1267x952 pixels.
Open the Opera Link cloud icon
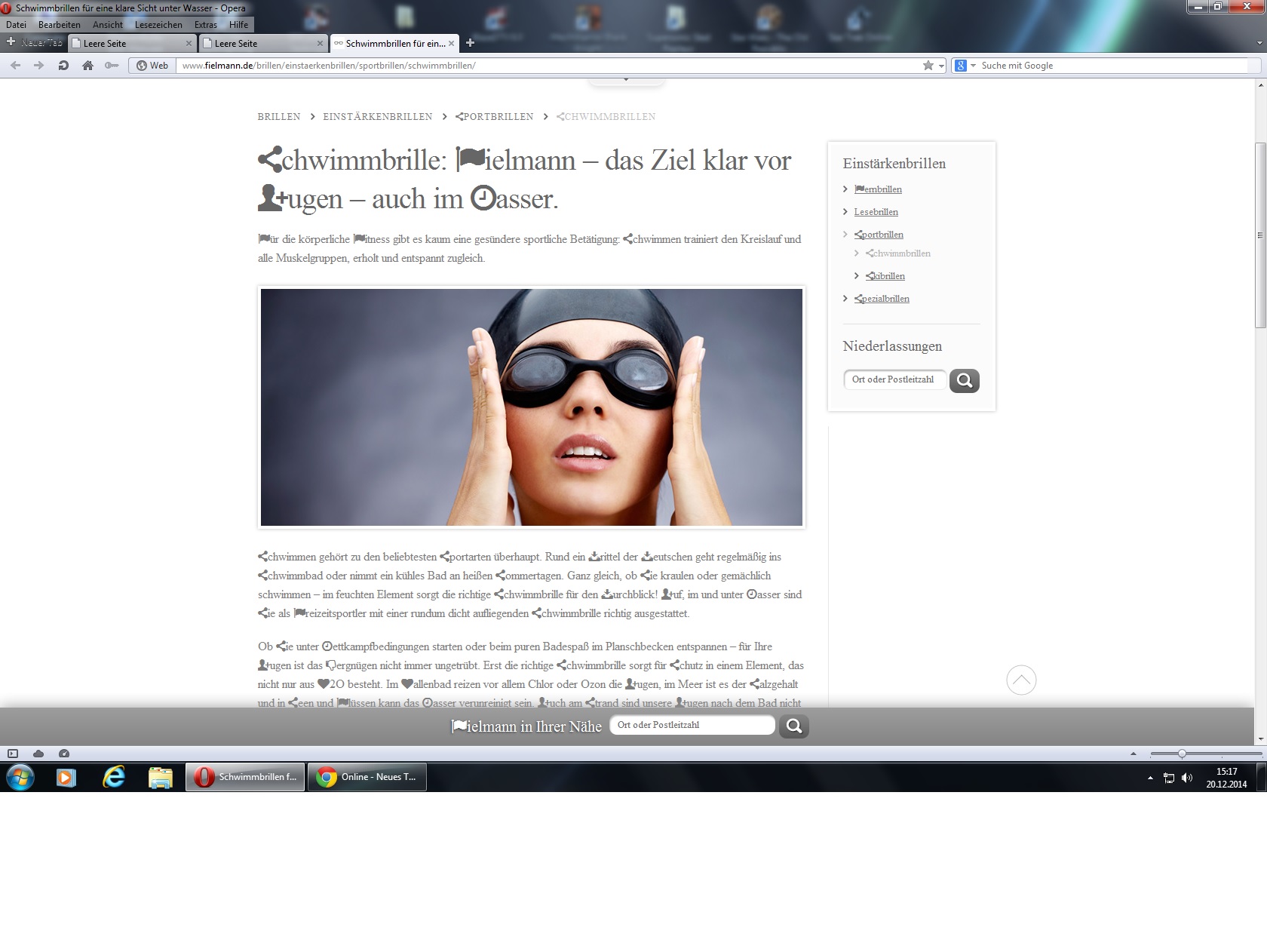[38, 754]
